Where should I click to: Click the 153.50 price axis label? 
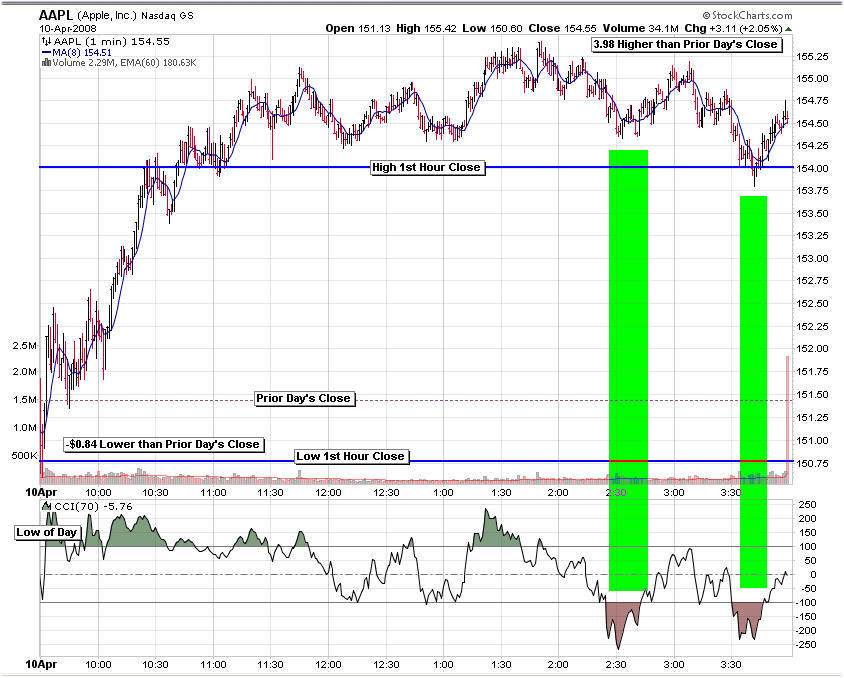pos(813,214)
